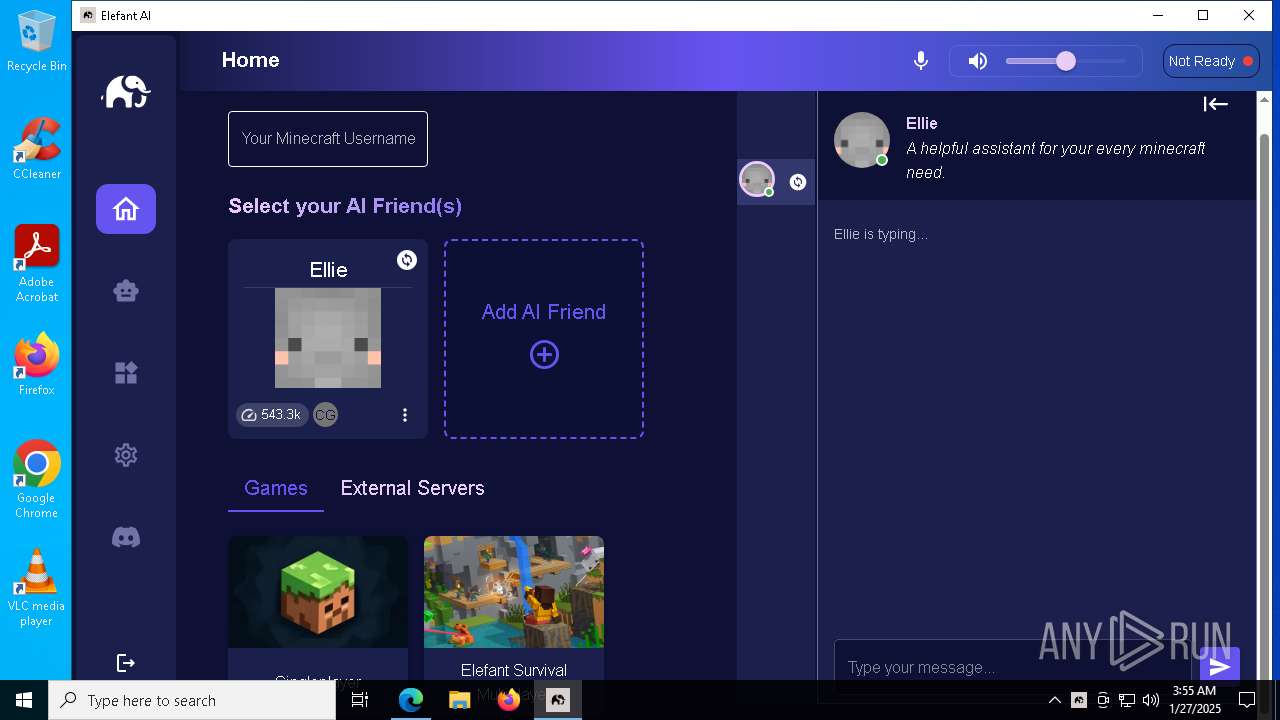Mute the speaker volume icon

click(978, 61)
